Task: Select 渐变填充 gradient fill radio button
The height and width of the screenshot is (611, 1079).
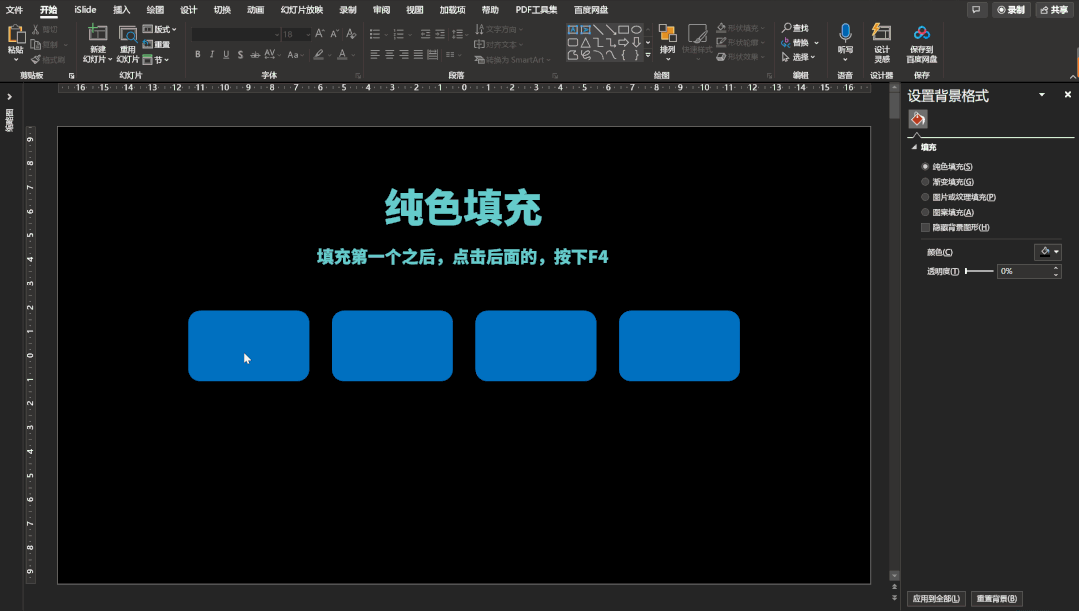Action: (x=925, y=182)
